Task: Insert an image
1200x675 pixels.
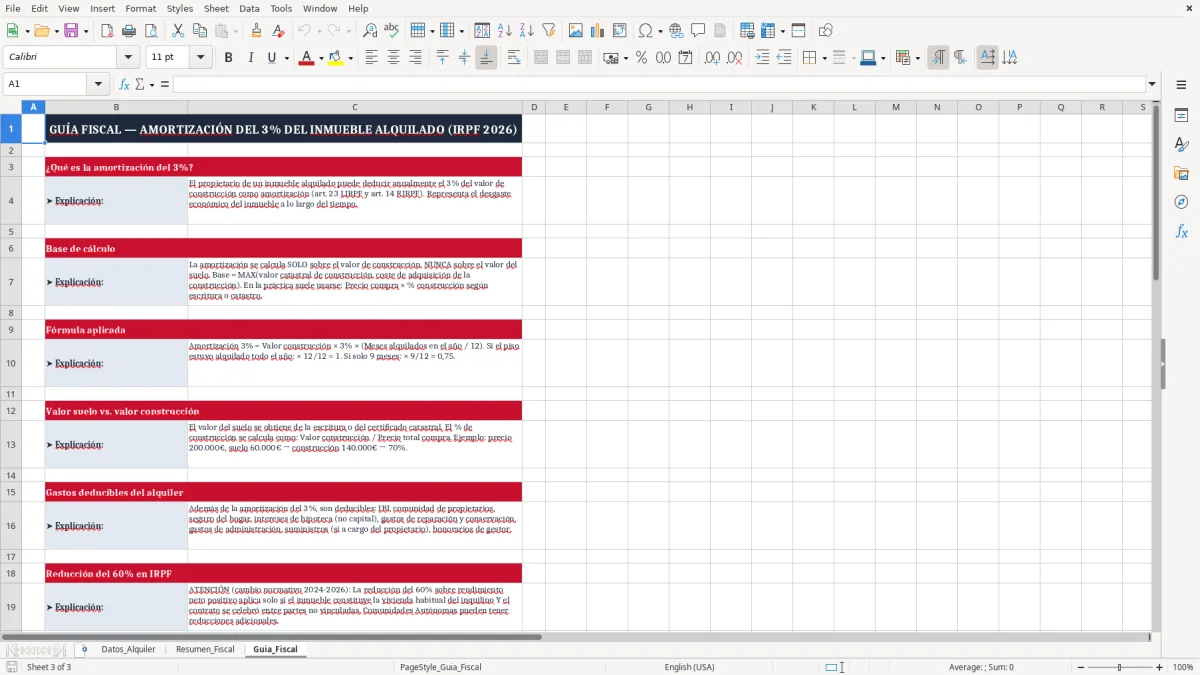Action: pyautogui.click(x=577, y=31)
